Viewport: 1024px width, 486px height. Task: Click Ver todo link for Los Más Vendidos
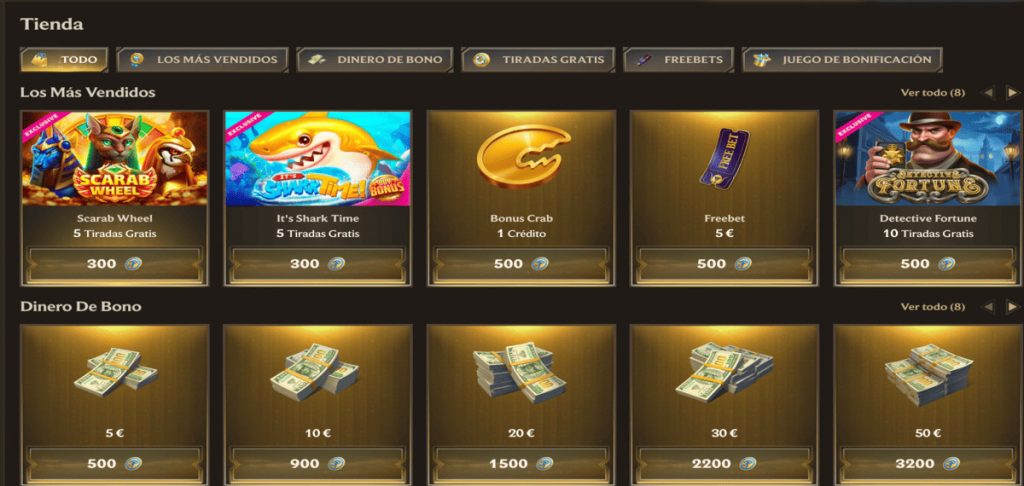tap(933, 93)
